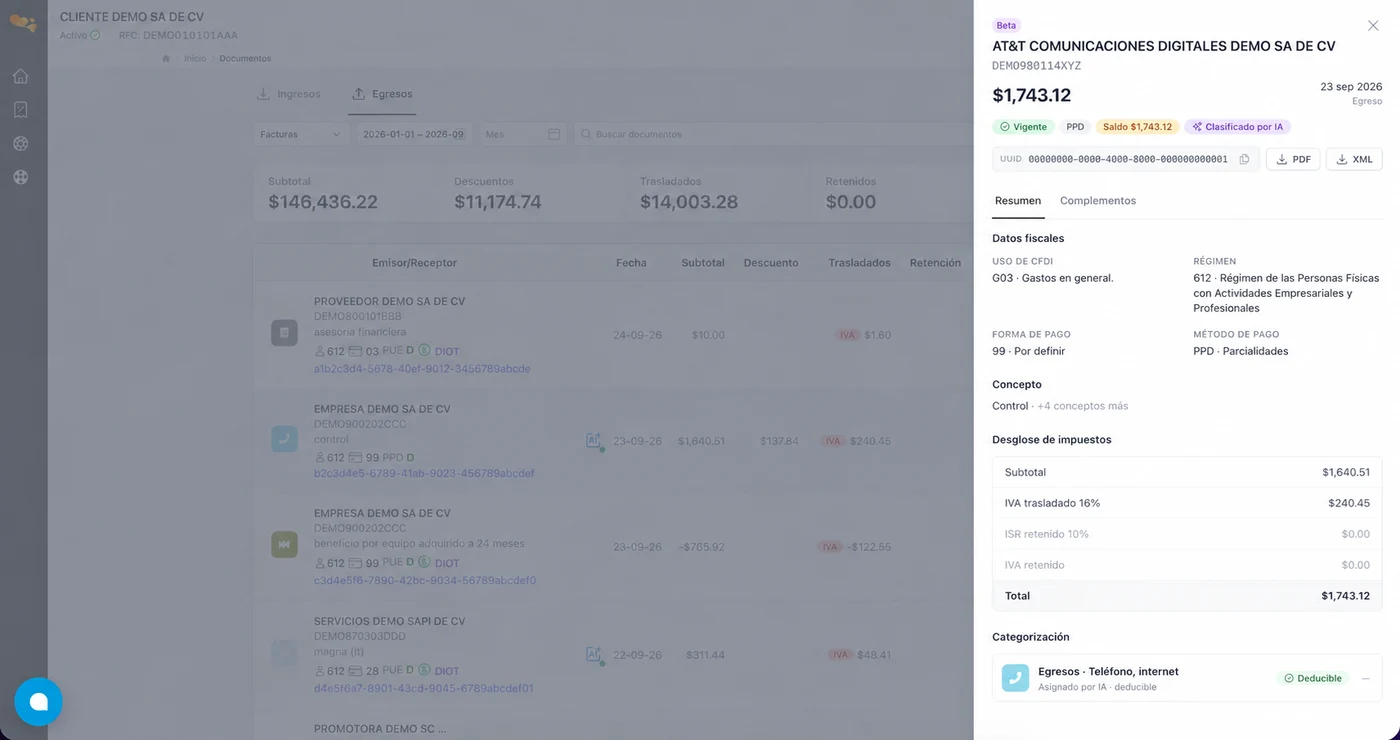Open the bookmark document icon in left sidebar
This screenshot has width=1400, height=740.
tap(20, 110)
